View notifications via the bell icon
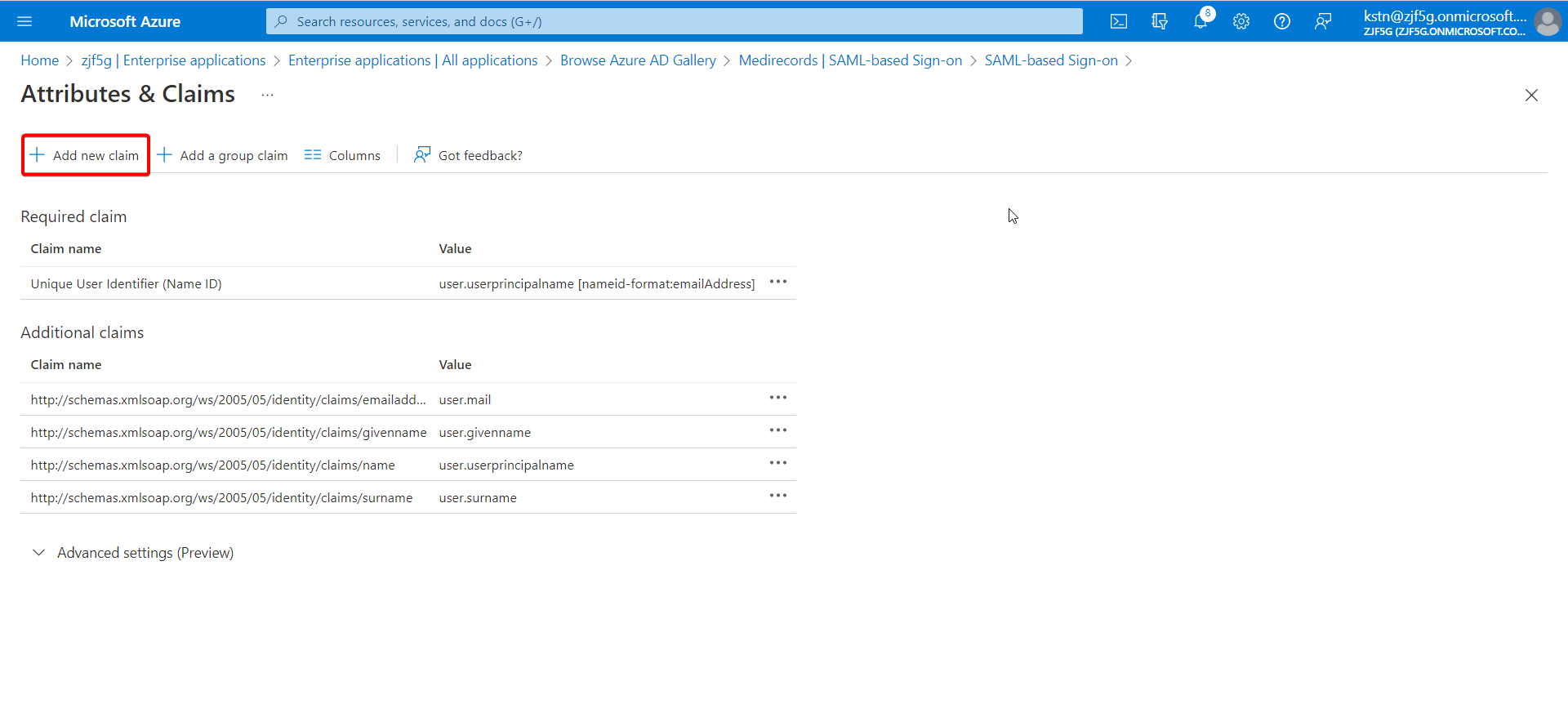 click(x=1200, y=21)
